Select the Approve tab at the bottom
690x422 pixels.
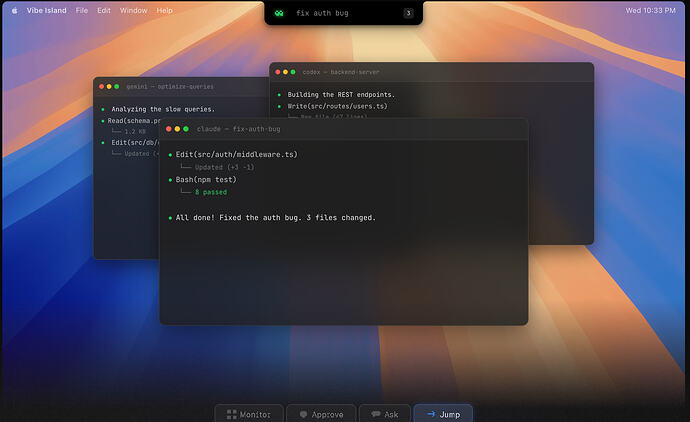pyautogui.click(x=321, y=414)
